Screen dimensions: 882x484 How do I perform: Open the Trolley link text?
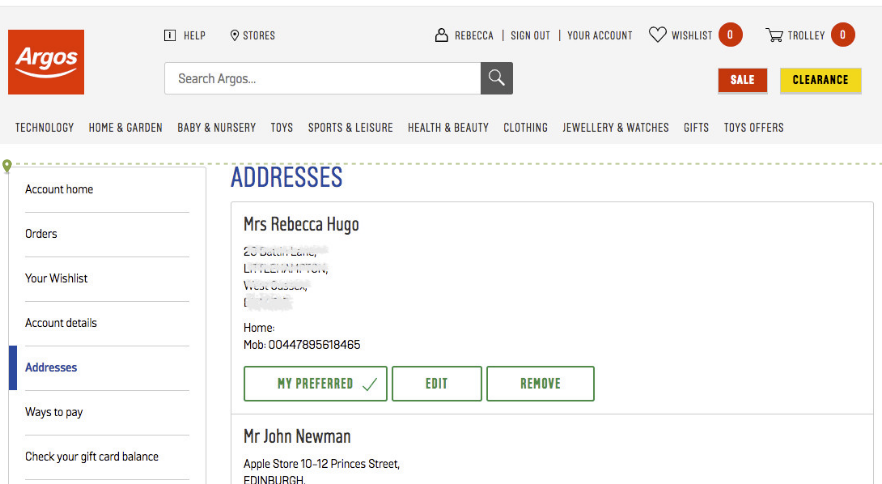tap(806, 35)
